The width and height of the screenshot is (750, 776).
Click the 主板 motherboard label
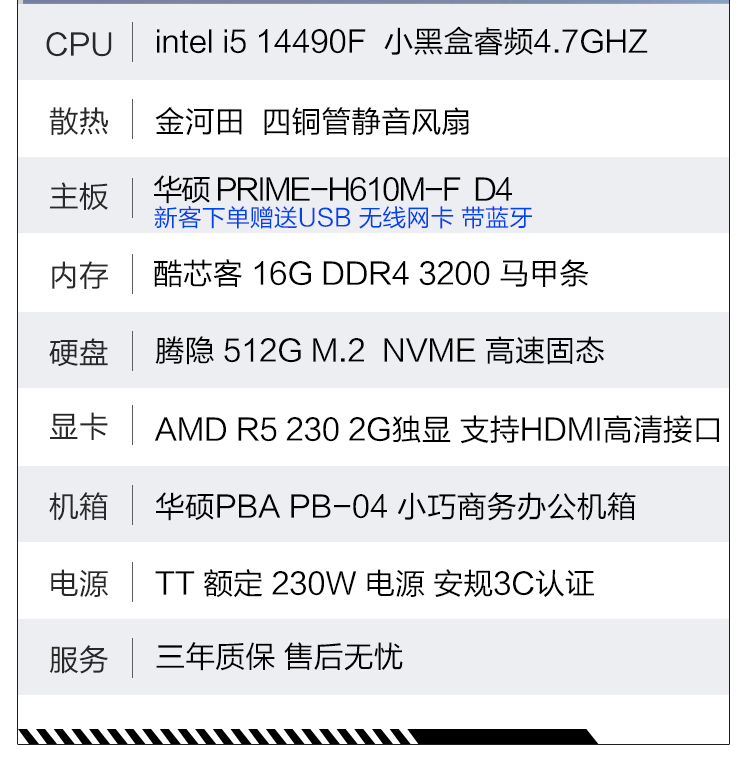click(x=79, y=196)
